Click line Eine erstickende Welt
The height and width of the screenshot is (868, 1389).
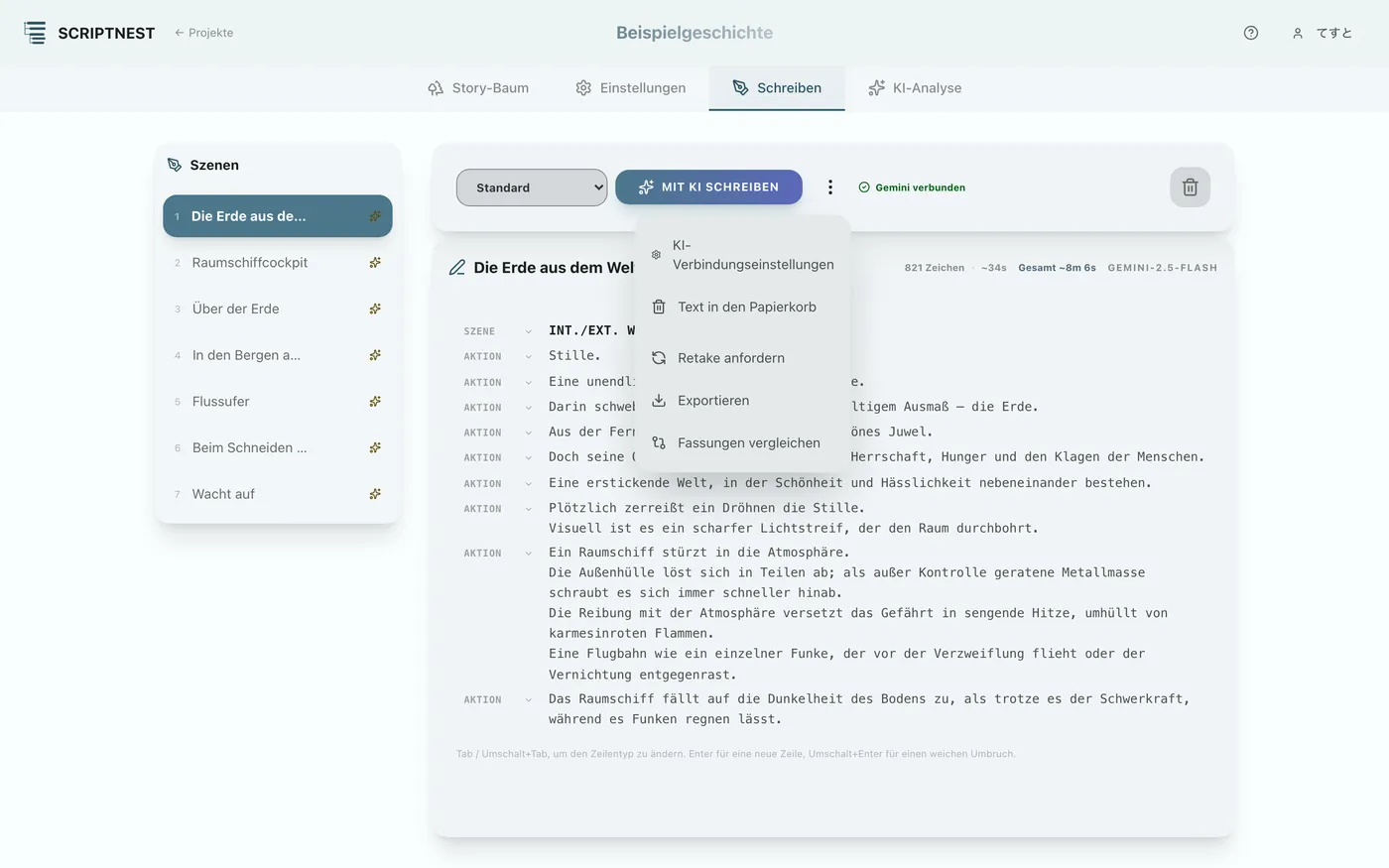tap(850, 483)
